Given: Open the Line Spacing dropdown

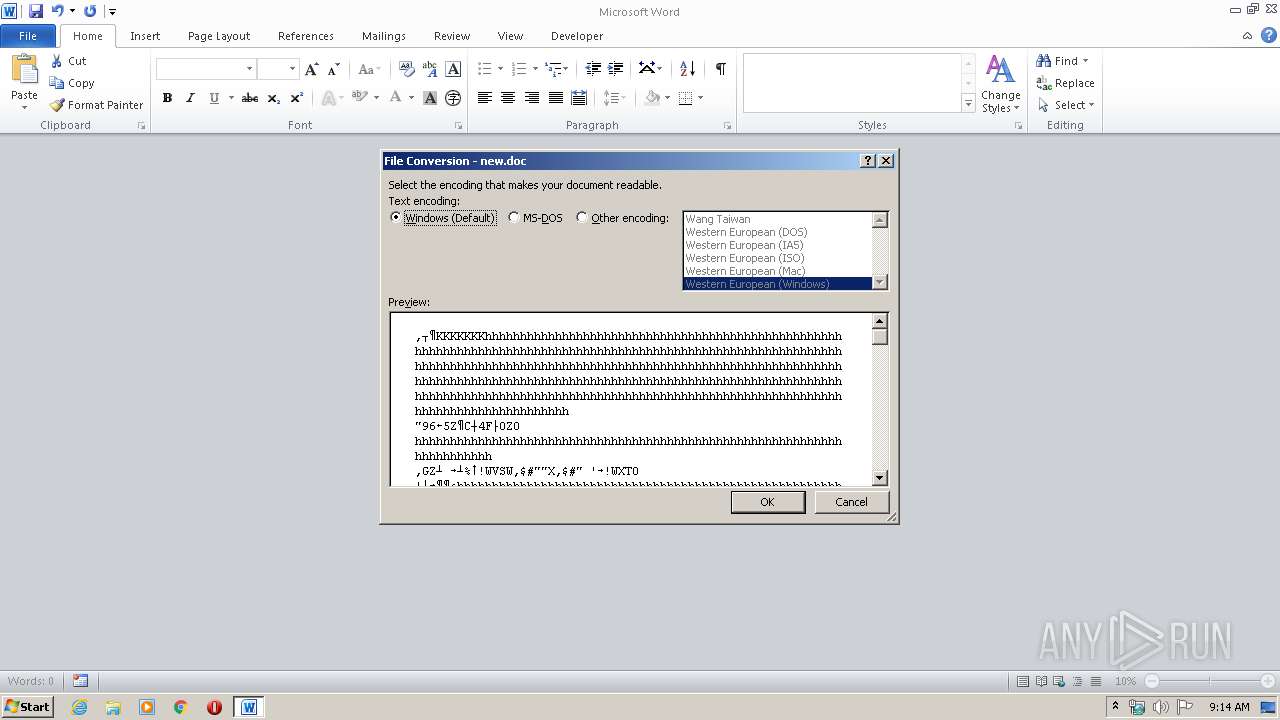Looking at the screenshot, I should pyautogui.click(x=615, y=98).
